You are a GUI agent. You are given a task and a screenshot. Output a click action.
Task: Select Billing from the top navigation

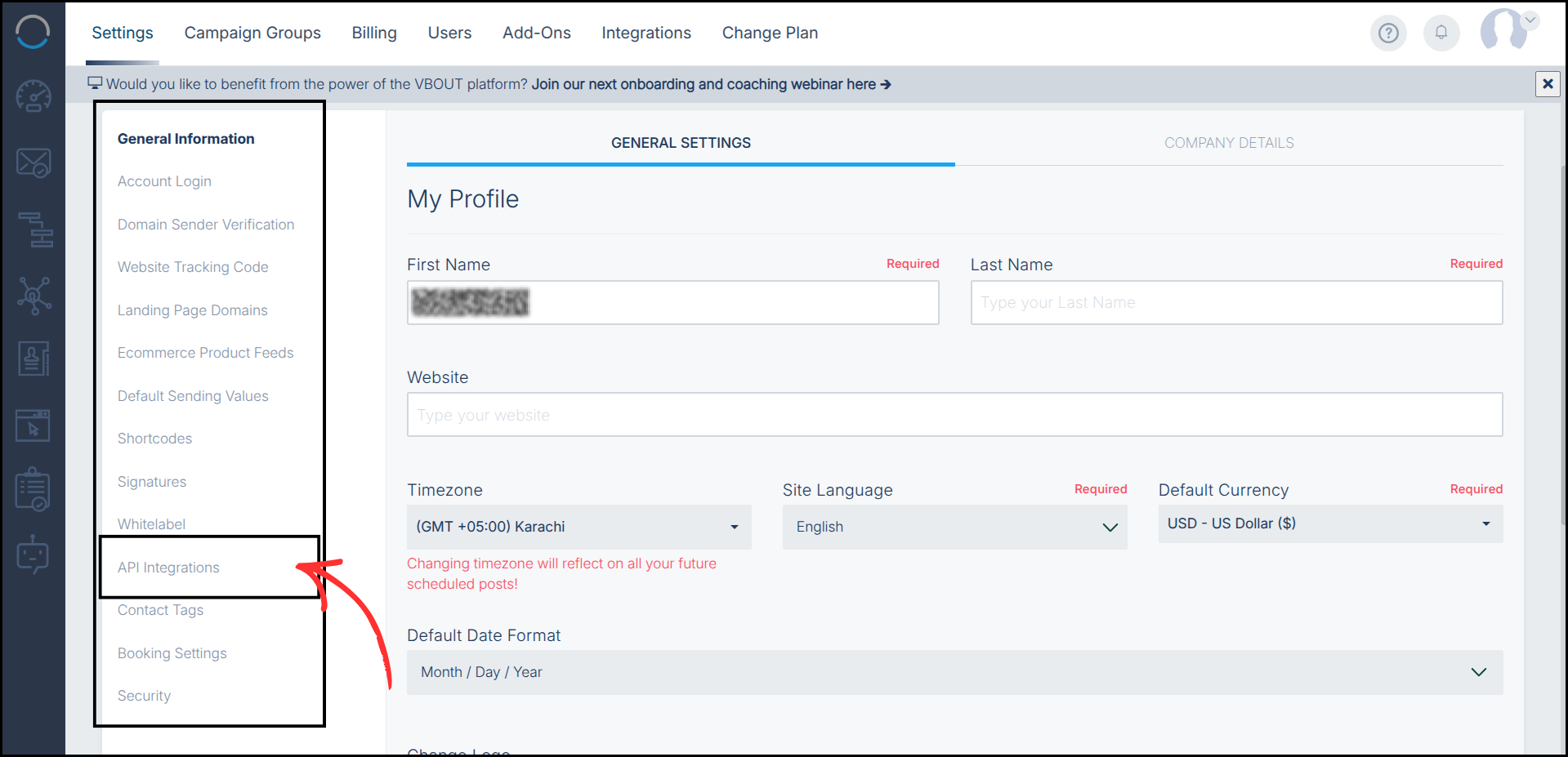[373, 33]
